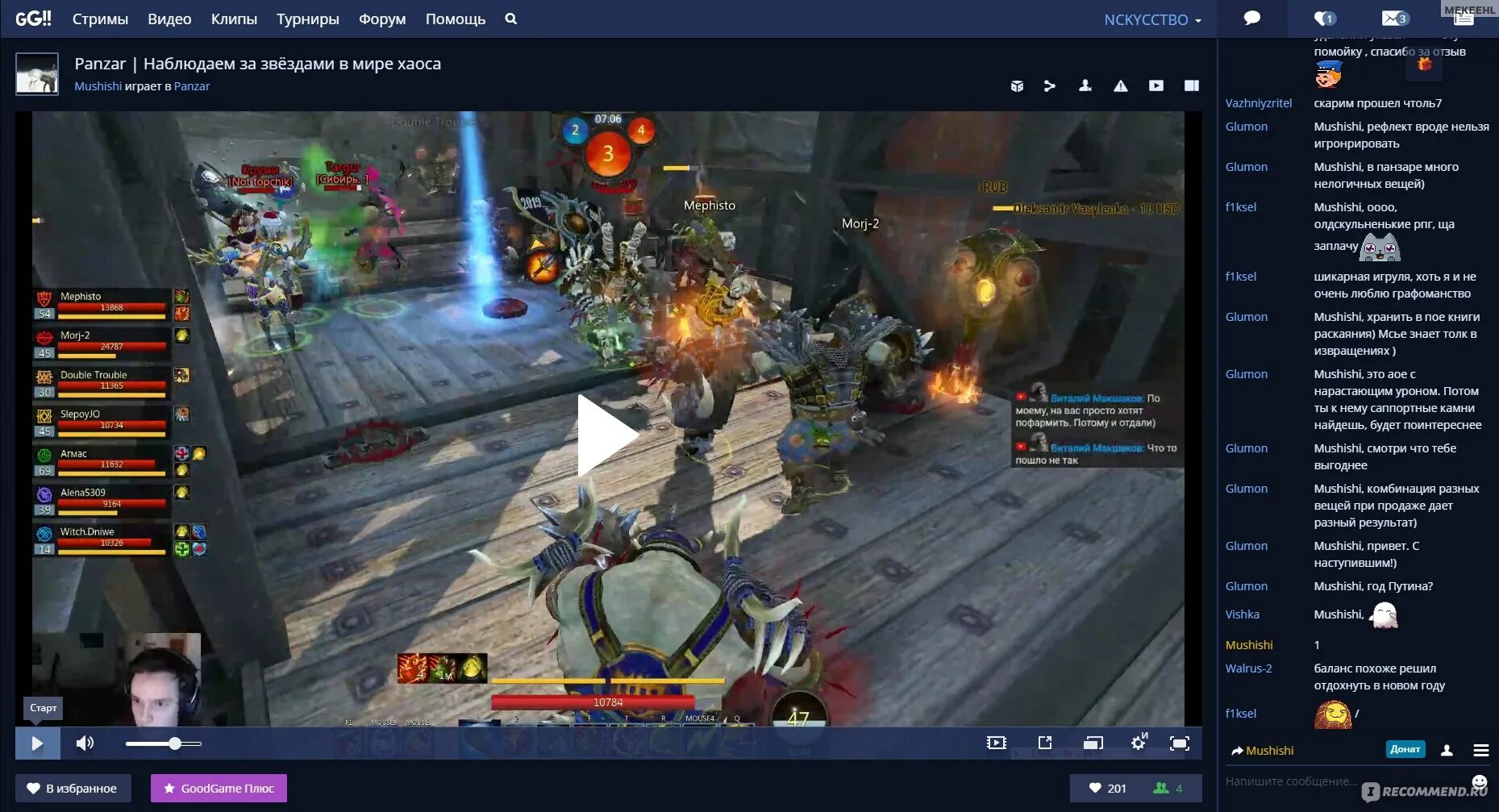Viewport: 1499px width, 812px height.
Task: Open the Турниры page
Action: click(307, 19)
